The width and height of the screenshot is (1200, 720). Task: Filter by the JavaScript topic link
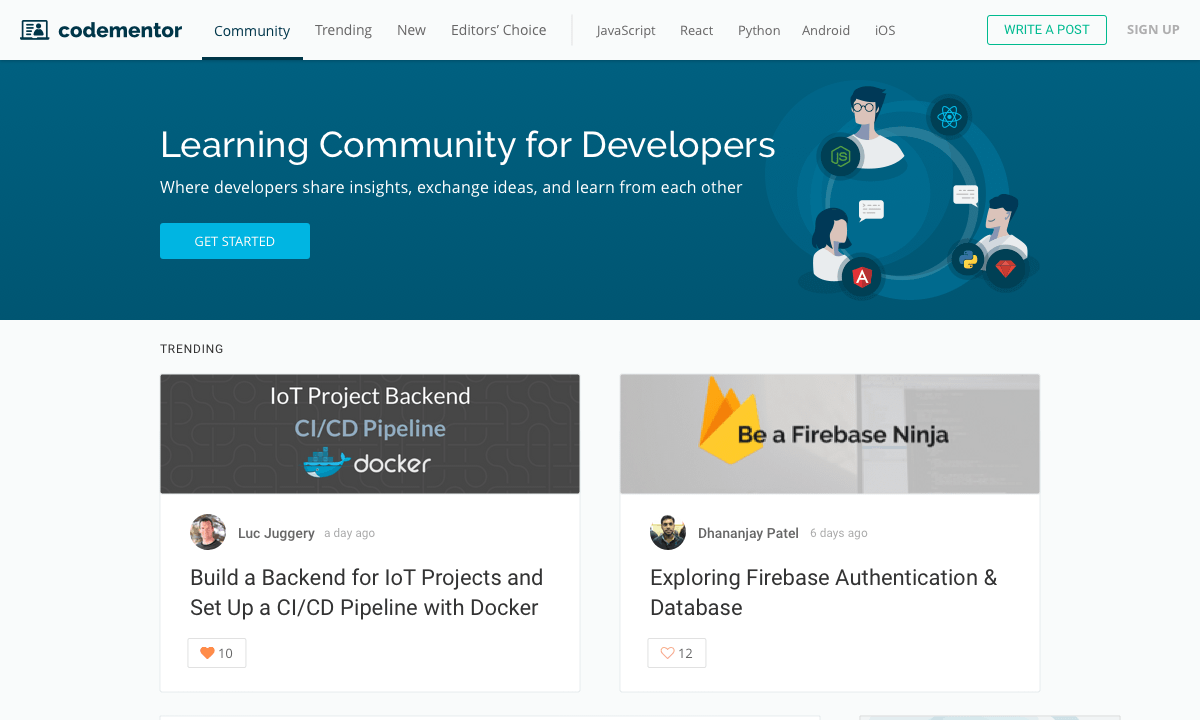(626, 30)
